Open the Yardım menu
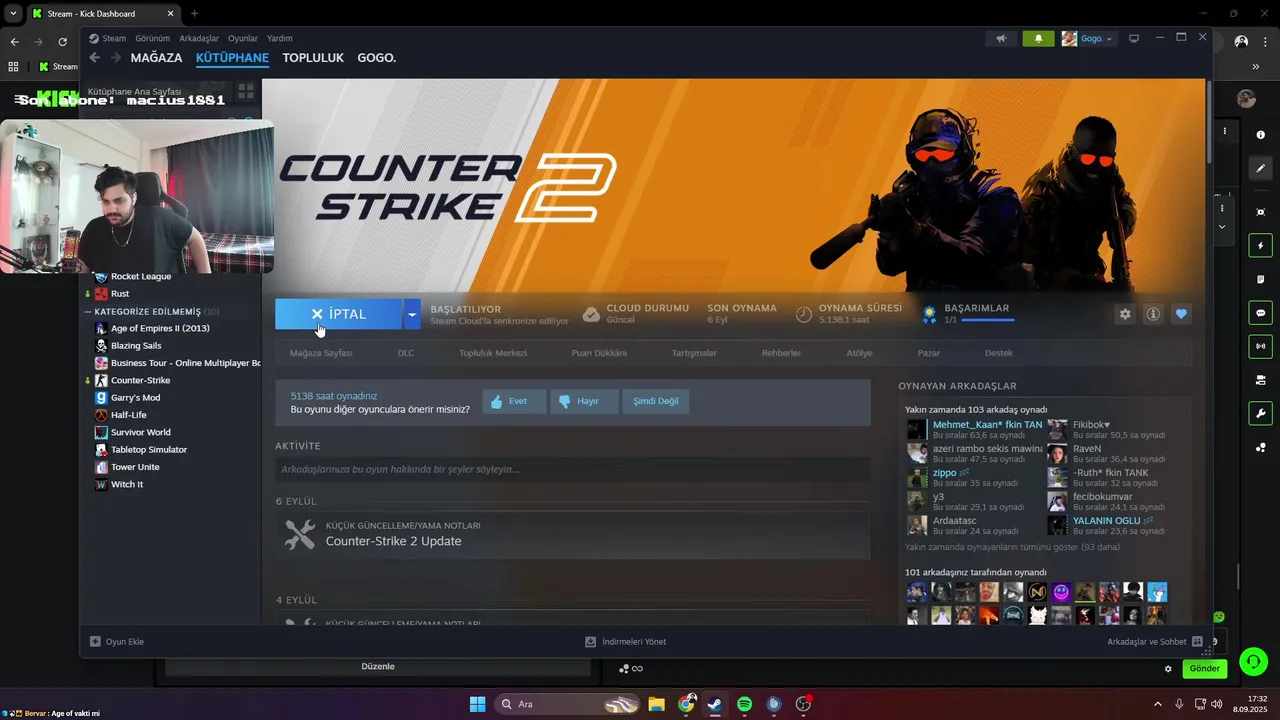Image resolution: width=1280 pixels, height=720 pixels. click(280, 38)
